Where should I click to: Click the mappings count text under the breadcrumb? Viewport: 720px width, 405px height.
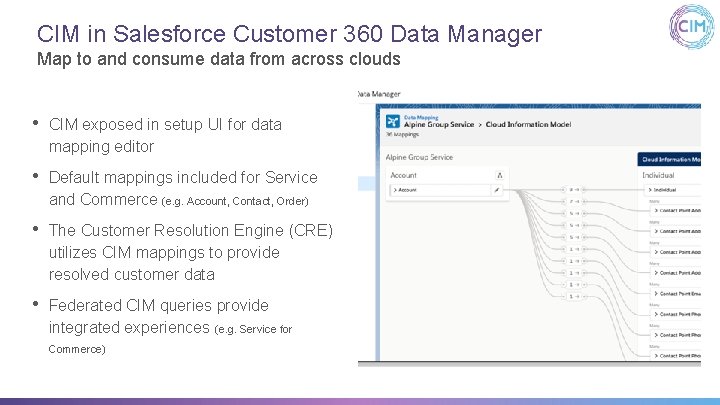[402, 135]
